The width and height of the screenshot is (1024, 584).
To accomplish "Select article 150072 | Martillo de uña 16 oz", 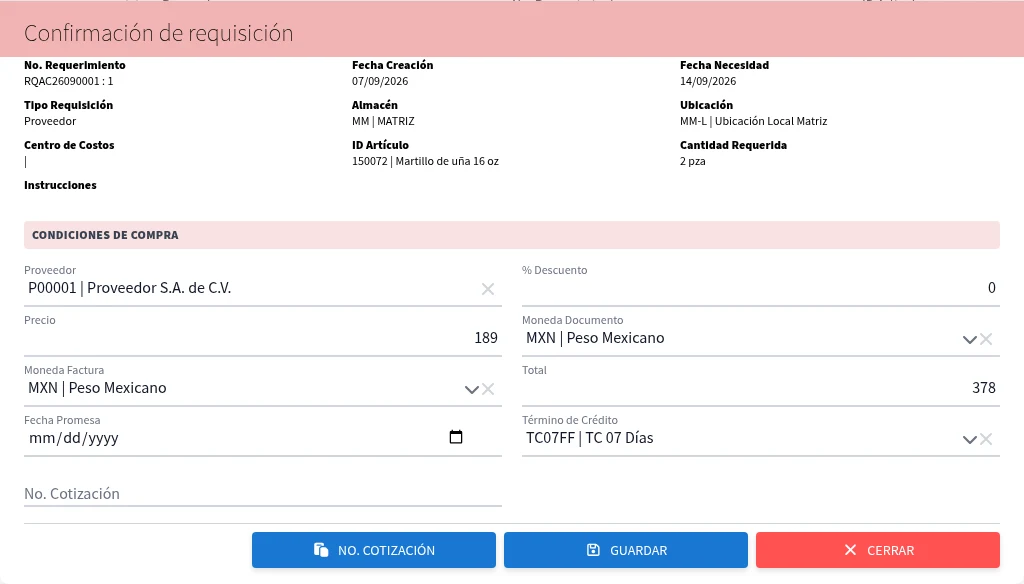I will coord(425,161).
